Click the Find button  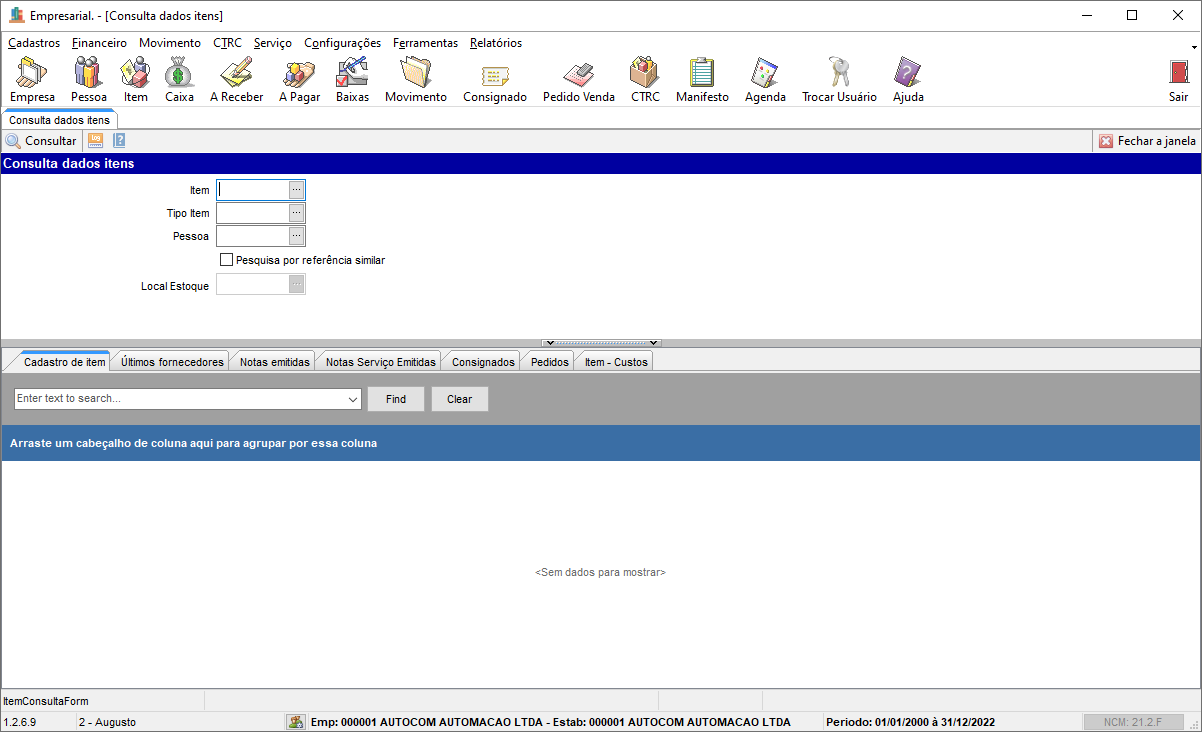click(396, 399)
